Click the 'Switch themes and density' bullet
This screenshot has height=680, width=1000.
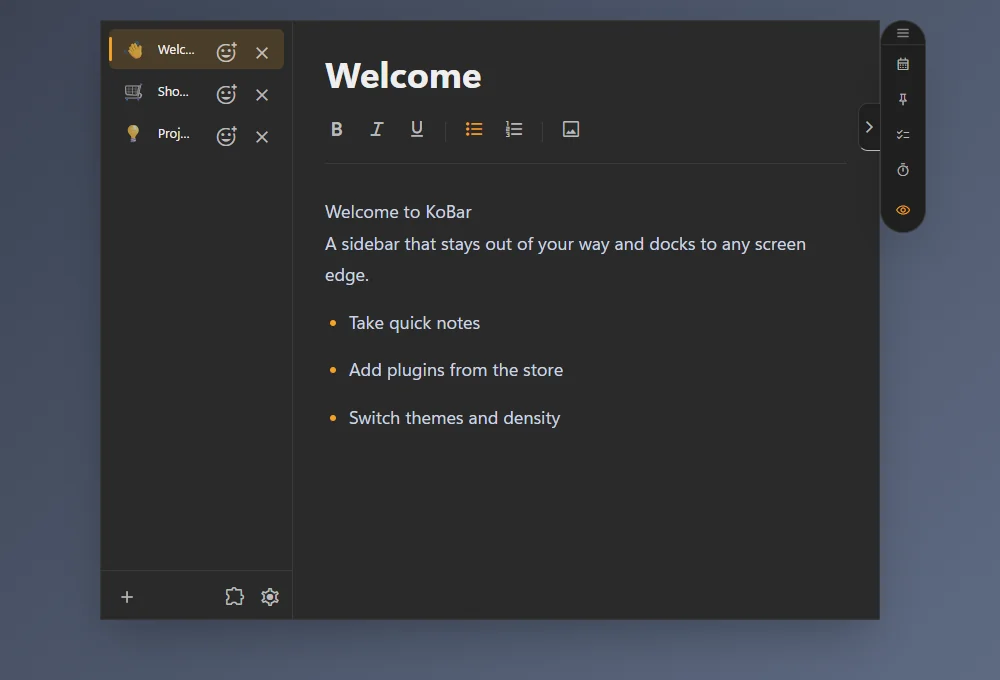(x=454, y=418)
